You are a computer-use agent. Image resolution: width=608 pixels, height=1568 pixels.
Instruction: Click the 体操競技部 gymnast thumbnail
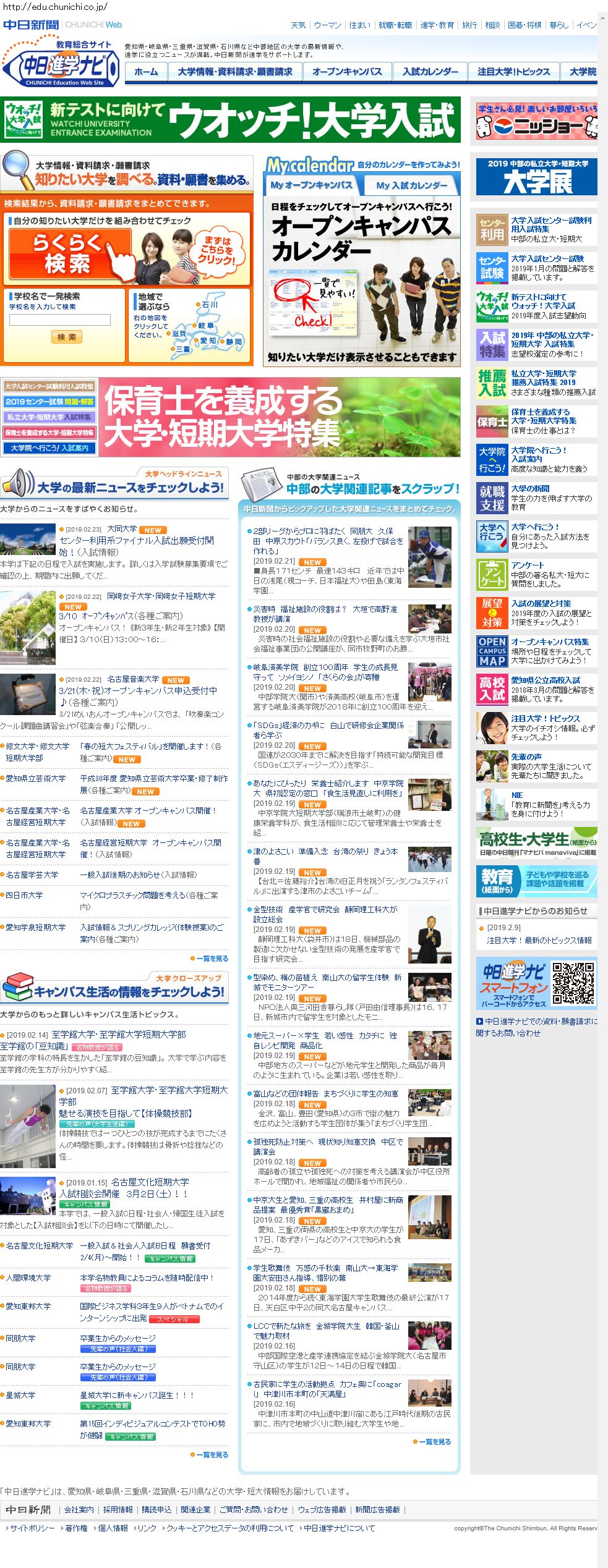click(x=28, y=1125)
